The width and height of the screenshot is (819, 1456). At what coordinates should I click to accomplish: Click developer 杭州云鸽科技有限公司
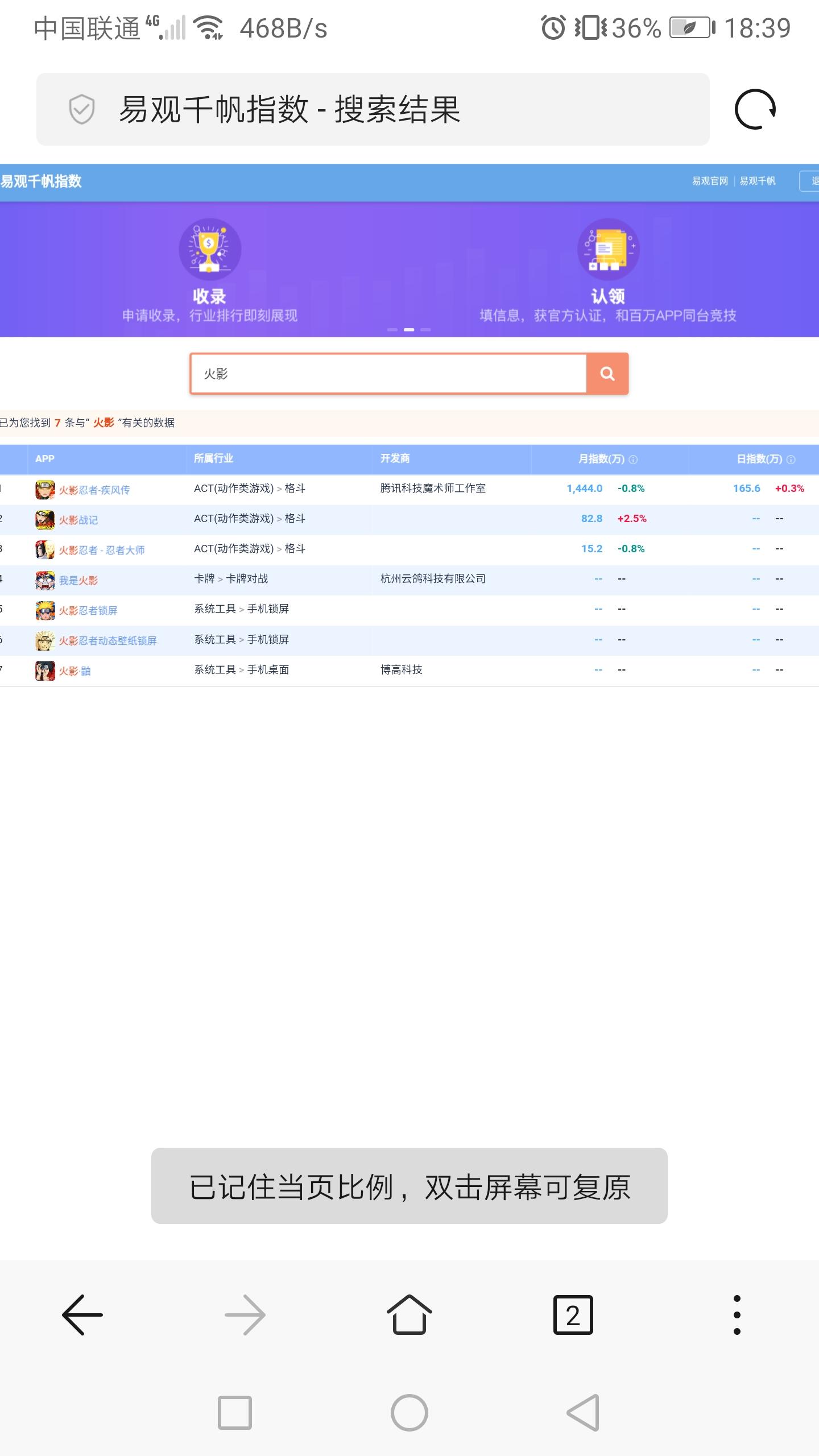[x=433, y=579]
